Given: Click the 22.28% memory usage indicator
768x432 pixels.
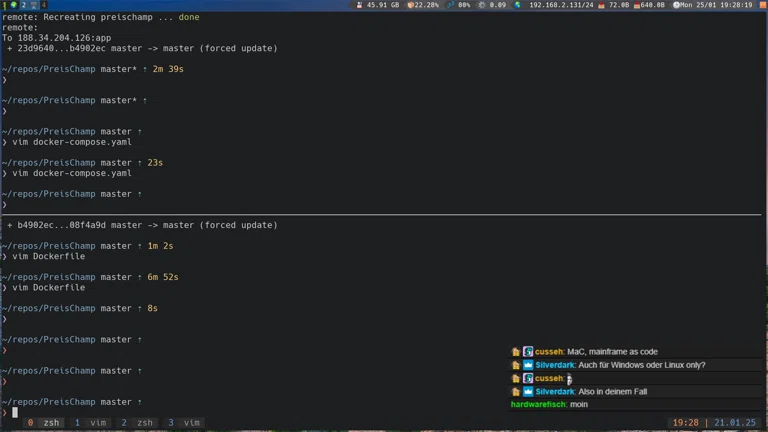Looking at the screenshot, I should coord(425,5).
